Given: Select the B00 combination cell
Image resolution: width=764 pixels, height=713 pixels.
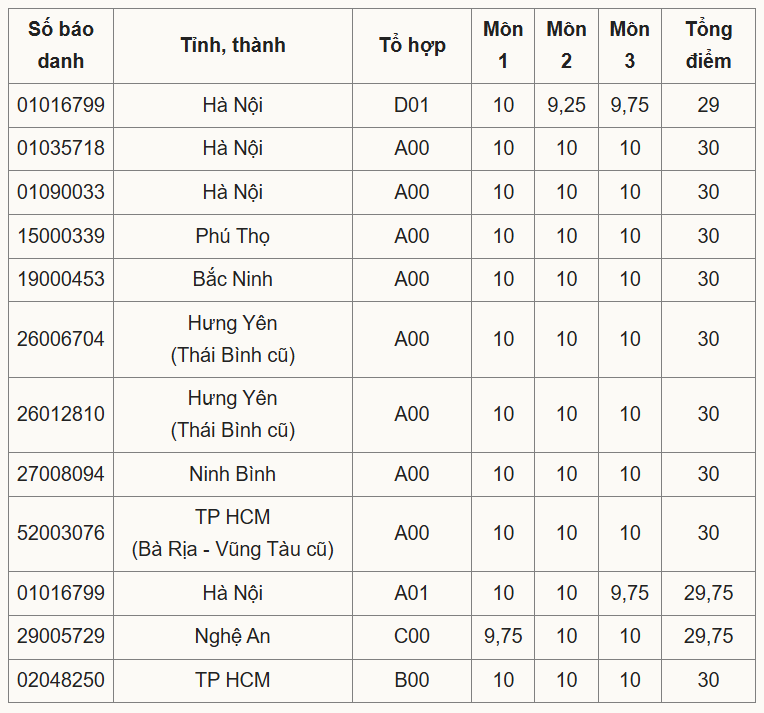Looking at the screenshot, I should coord(412,680).
